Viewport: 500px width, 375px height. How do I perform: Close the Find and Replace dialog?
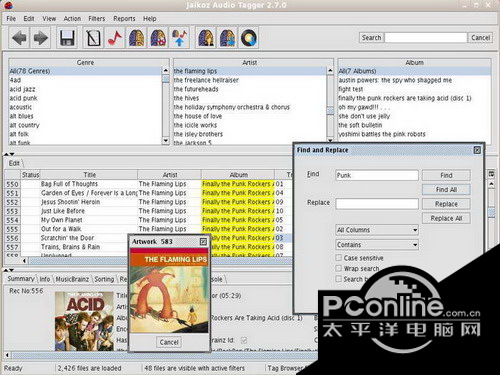click(x=477, y=150)
